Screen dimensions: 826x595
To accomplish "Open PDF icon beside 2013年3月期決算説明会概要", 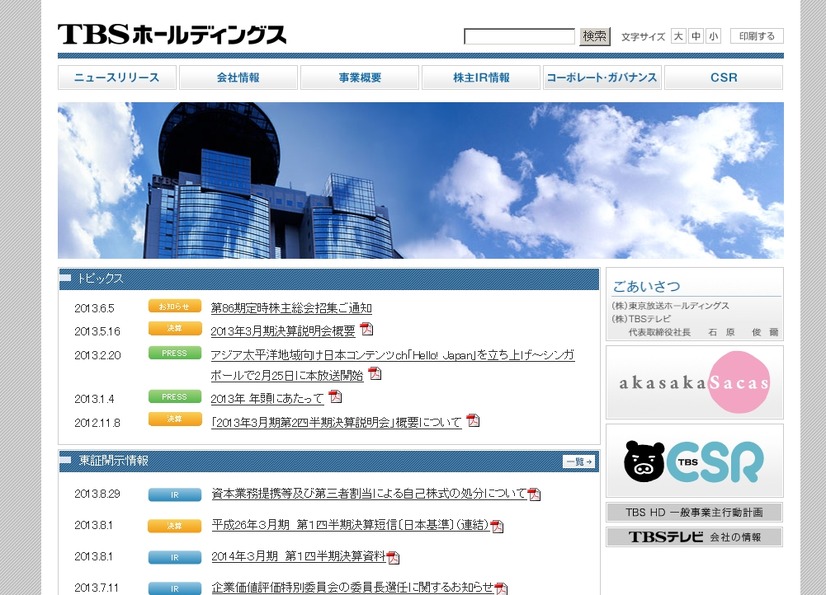I will (x=367, y=330).
